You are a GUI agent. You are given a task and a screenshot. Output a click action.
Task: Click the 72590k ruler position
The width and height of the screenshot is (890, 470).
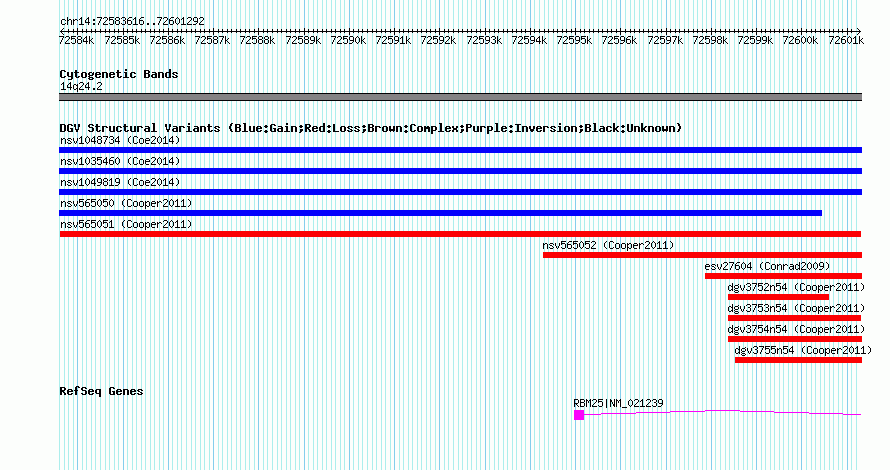[348, 40]
